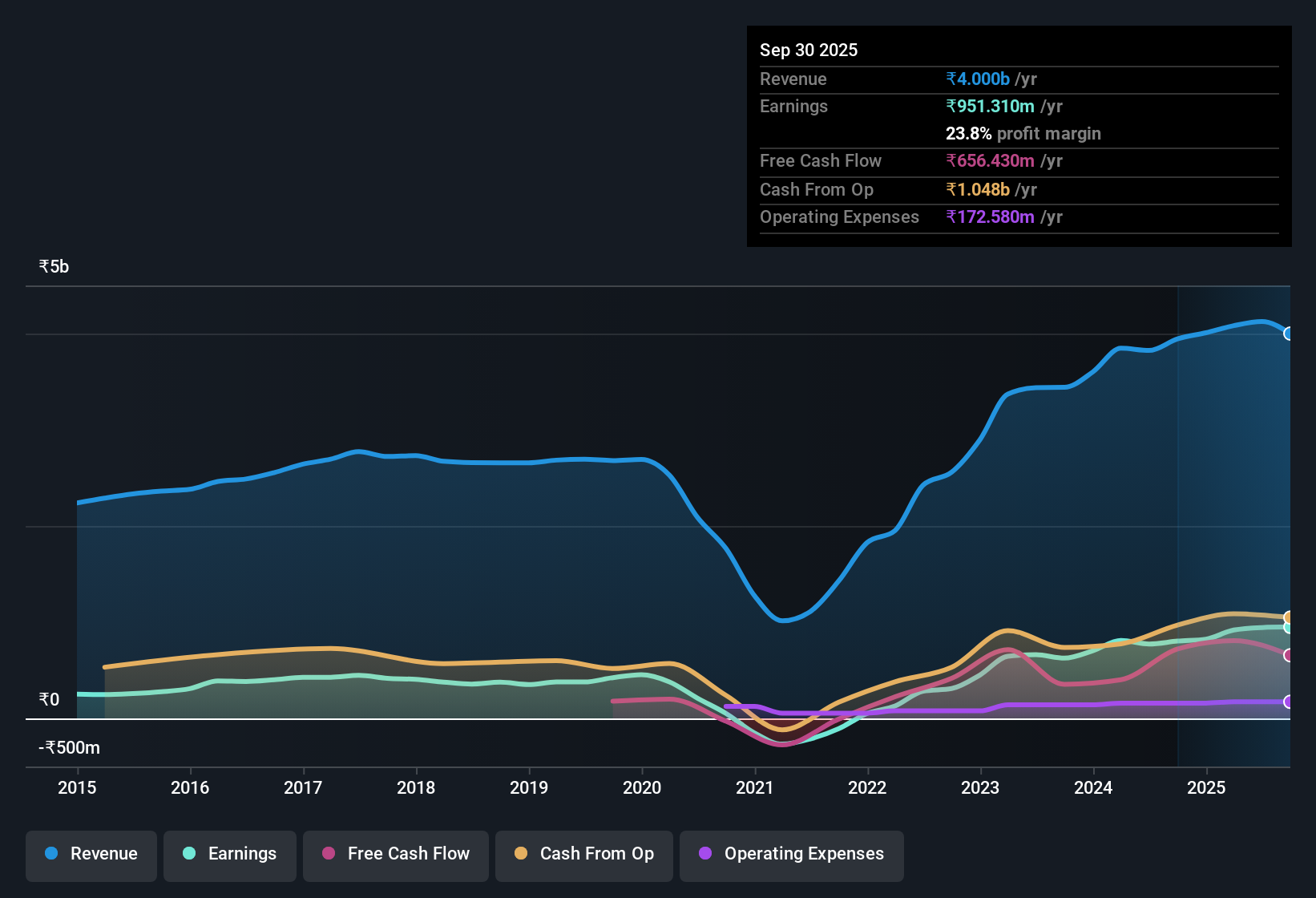Viewport: 1316px width, 898px height.
Task: Select the teal Earnings legend dot
Action: coord(189,854)
